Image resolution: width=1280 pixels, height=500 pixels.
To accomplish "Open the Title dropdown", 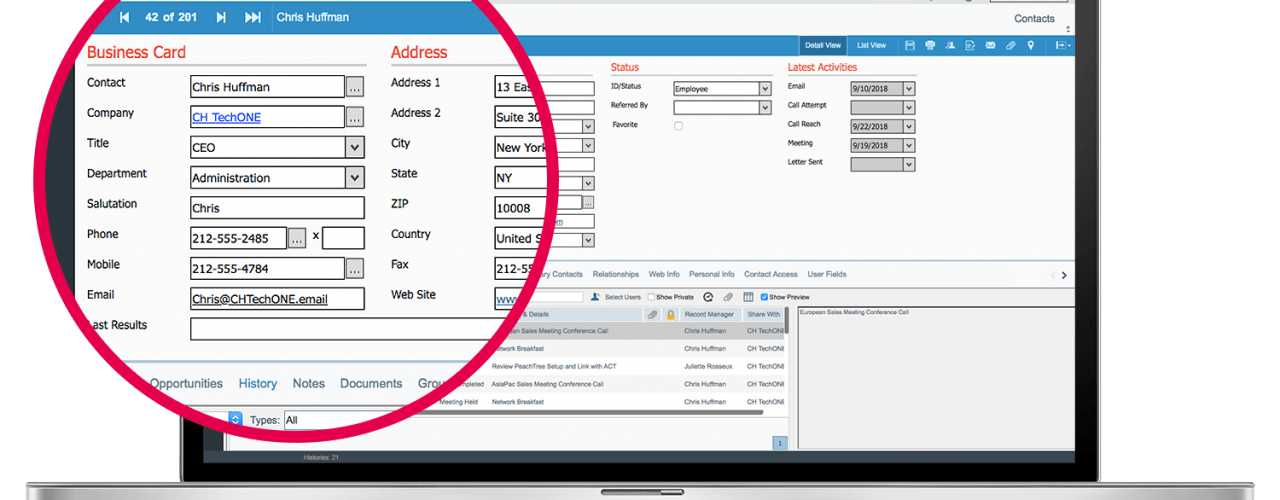I will click(x=355, y=147).
